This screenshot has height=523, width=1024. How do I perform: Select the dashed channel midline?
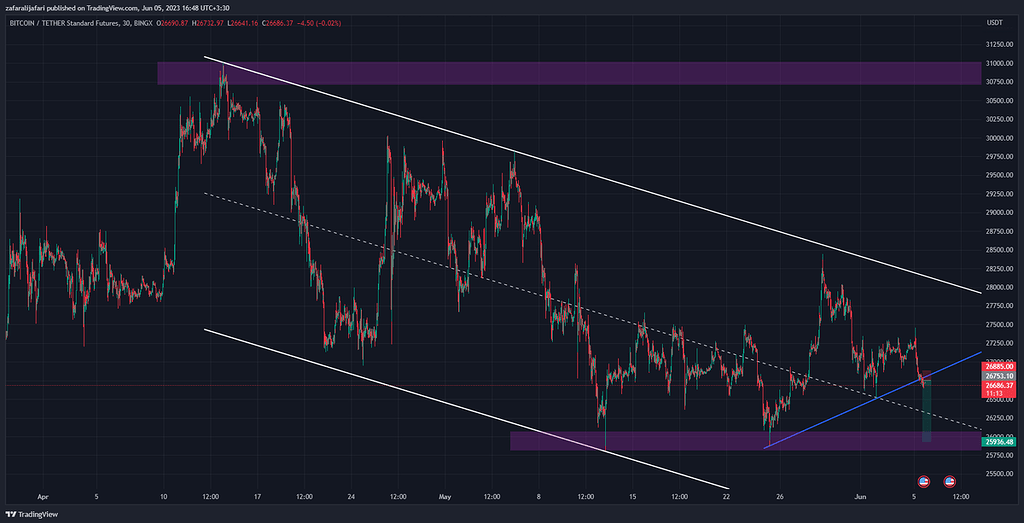[592, 311]
